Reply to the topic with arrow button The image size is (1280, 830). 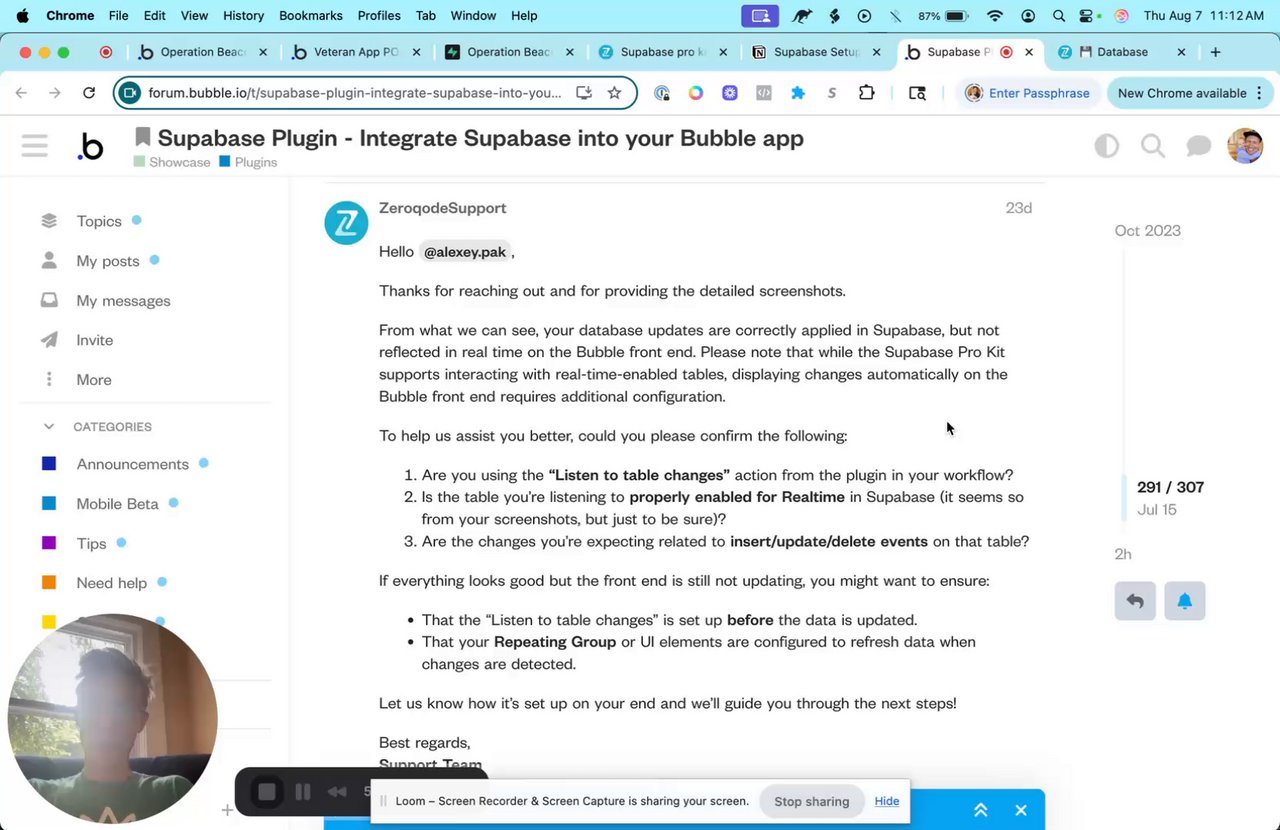point(1135,601)
